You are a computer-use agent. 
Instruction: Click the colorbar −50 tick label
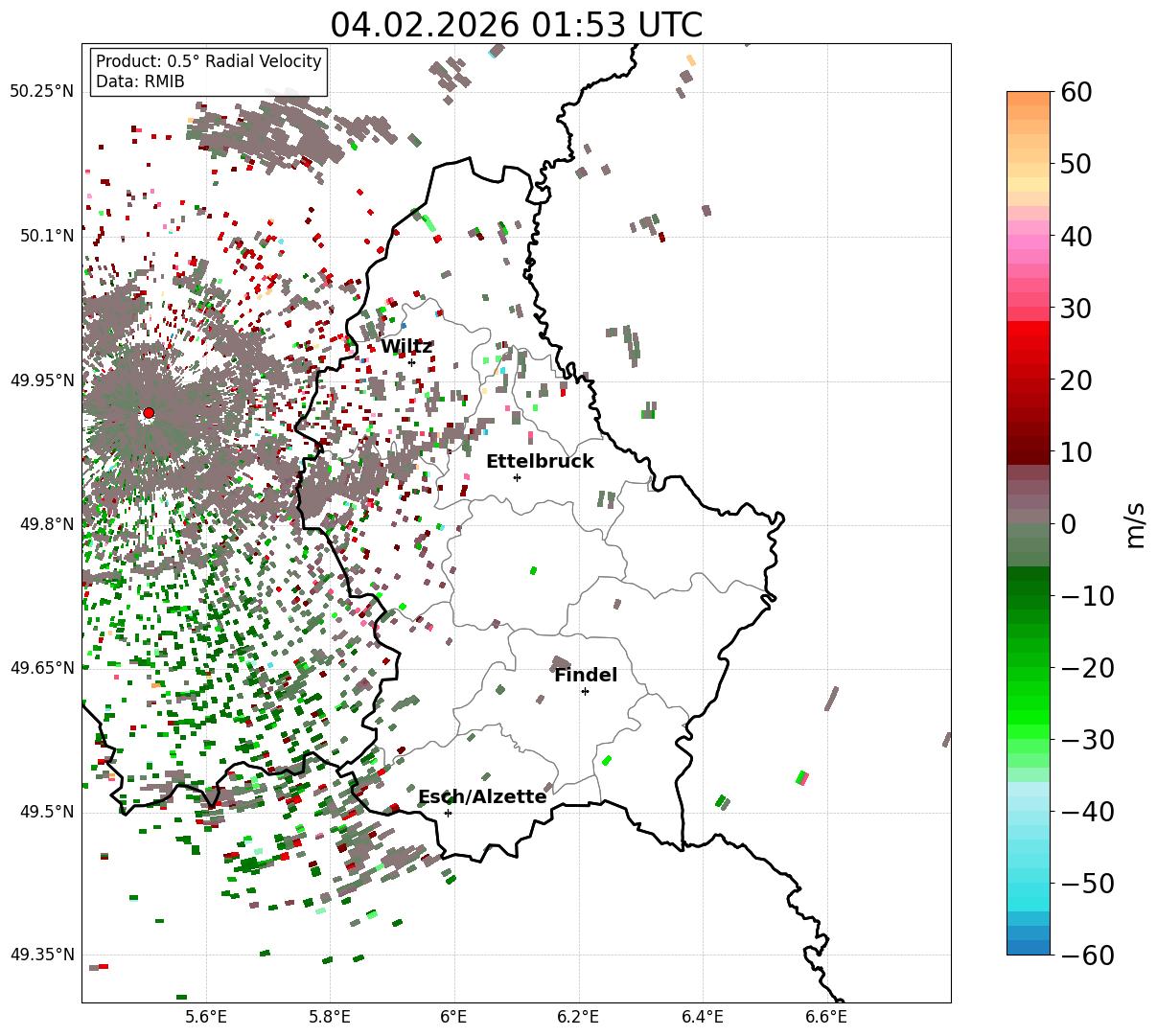(x=1088, y=883)
